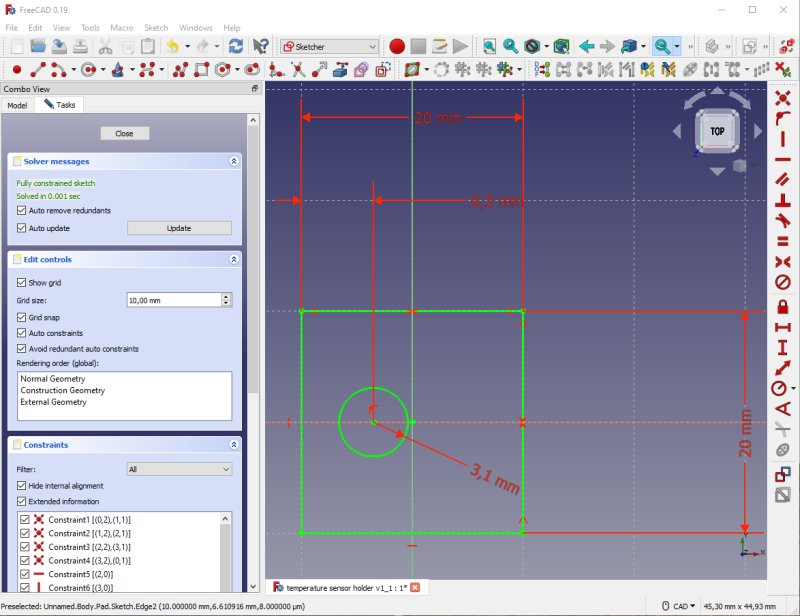Screen dimensions: 800x616
Task: Select the create point tool
Action: (x=17, y=69)
